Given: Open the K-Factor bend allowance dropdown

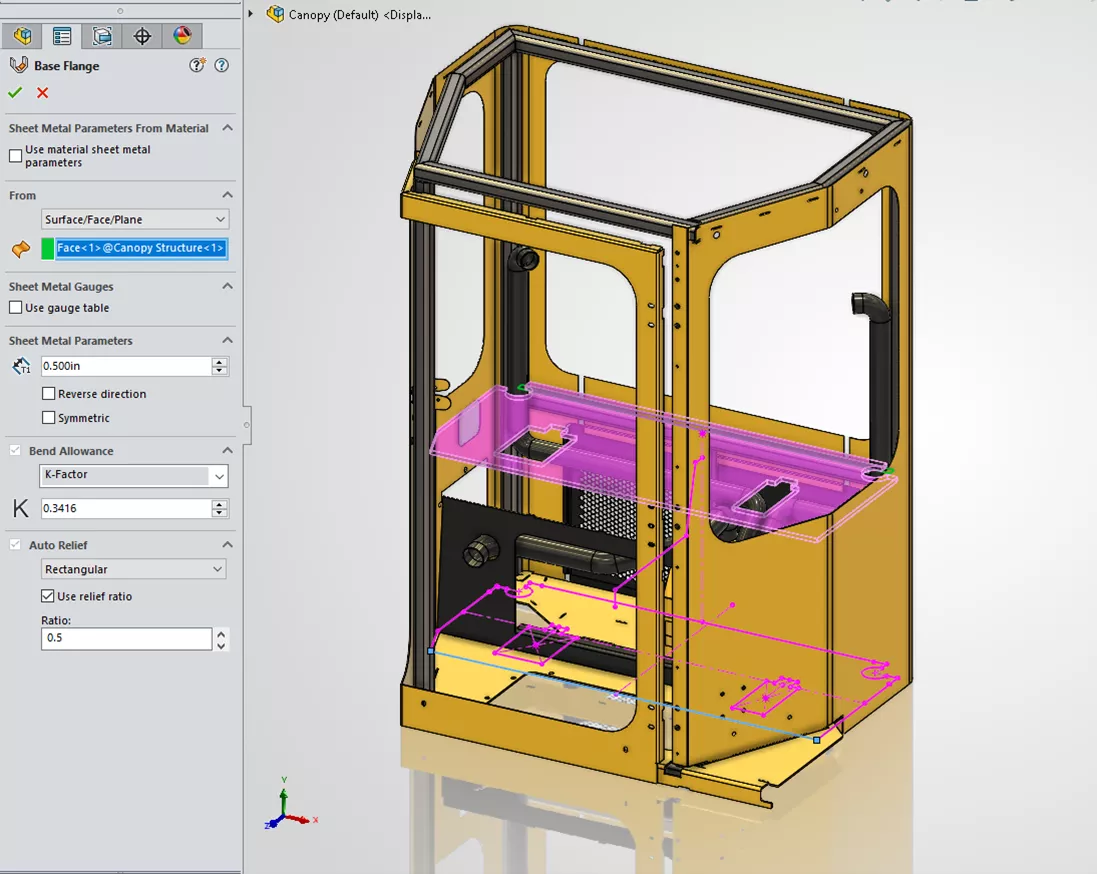Looking at the screenshot, I should (135, 476).
